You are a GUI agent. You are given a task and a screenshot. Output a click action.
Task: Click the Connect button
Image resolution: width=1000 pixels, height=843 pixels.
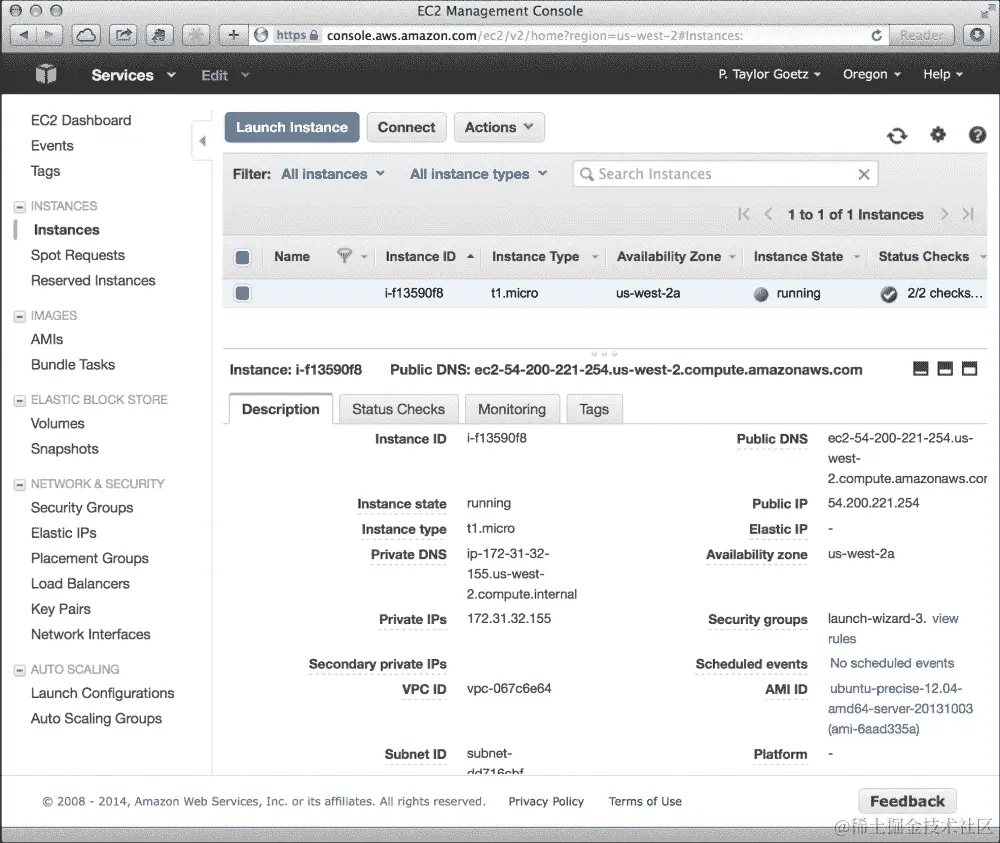pyautogui.click(x=406, y=128)
